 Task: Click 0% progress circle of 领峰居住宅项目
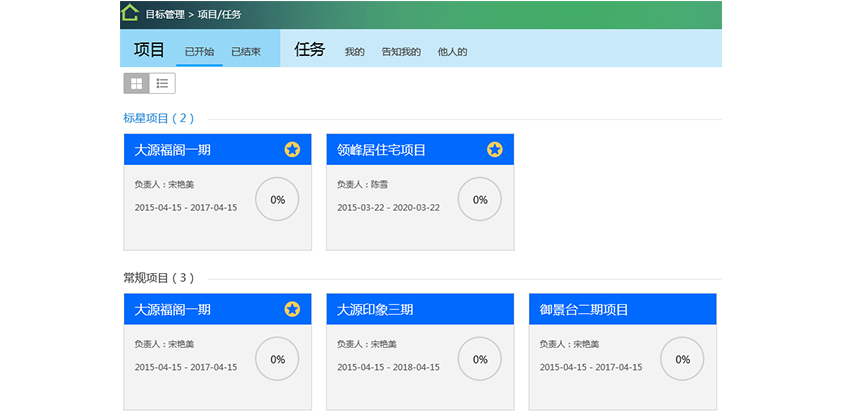coord(480,199)
